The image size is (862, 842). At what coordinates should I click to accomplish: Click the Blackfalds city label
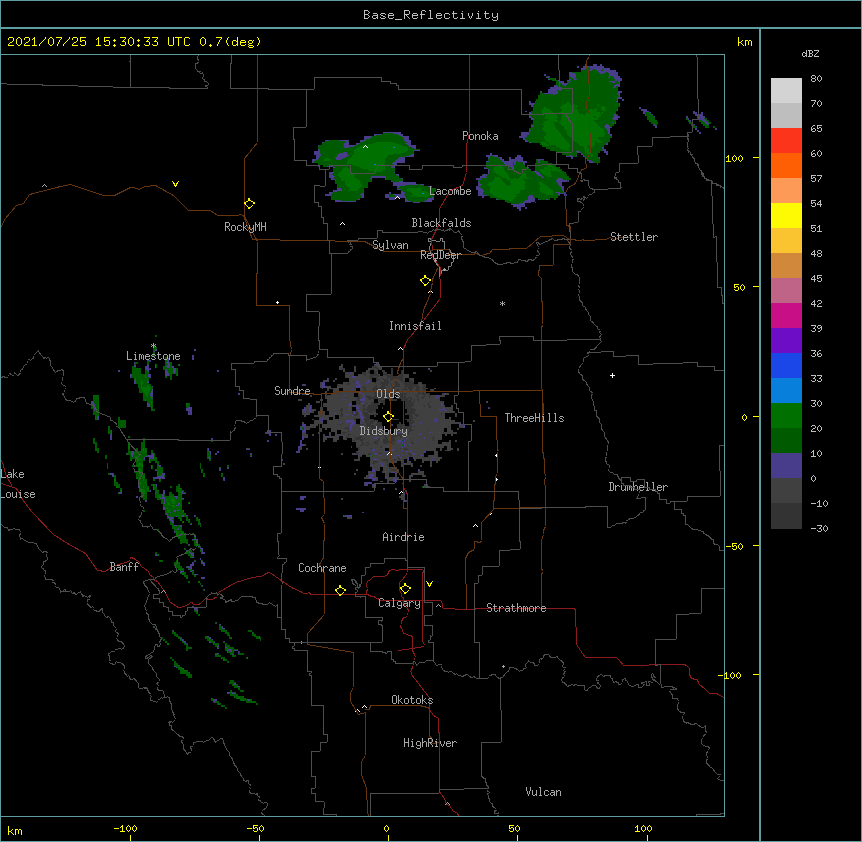tap(441, 223)
